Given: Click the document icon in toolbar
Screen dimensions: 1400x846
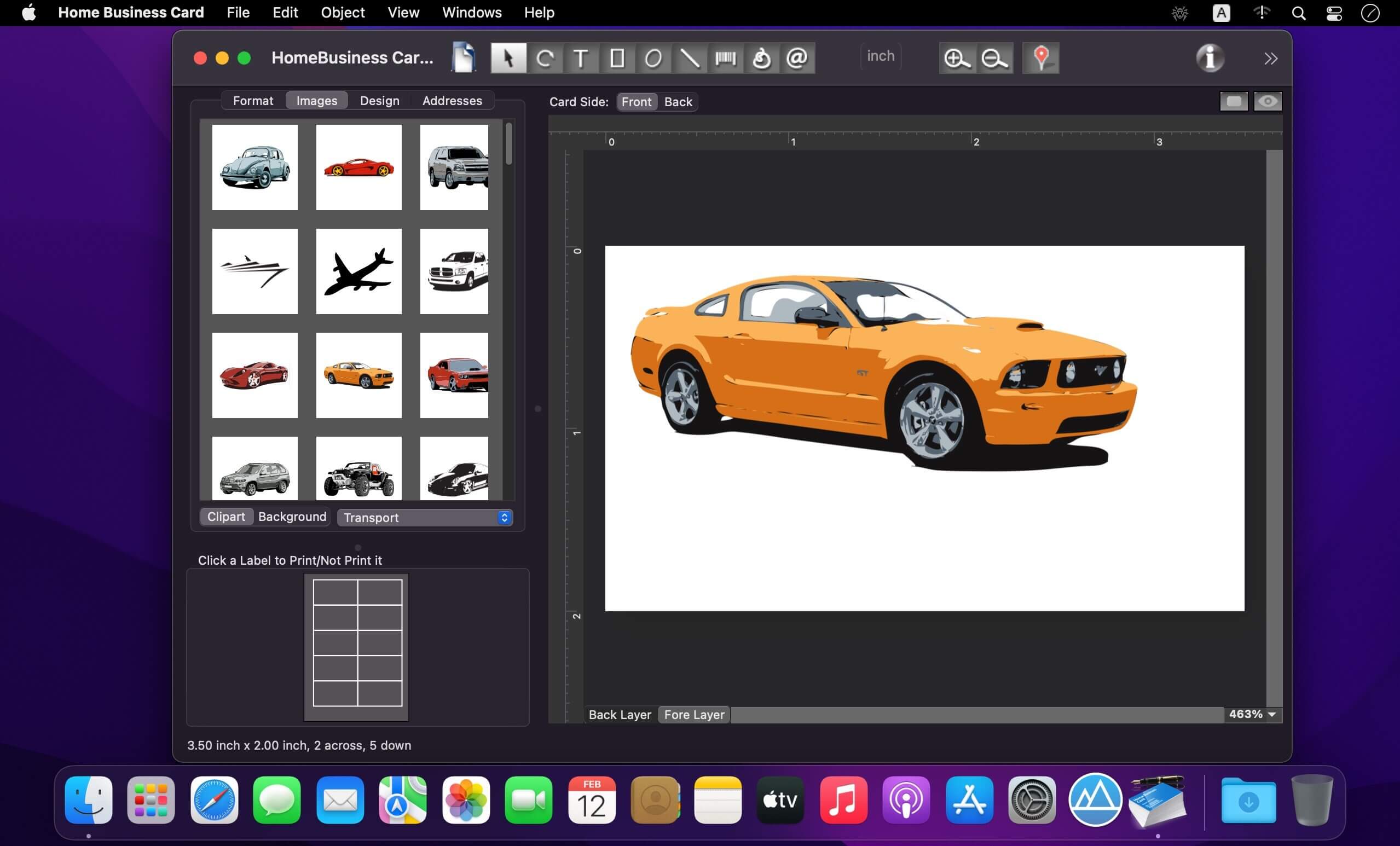Looking at the screenshot, I should 464,58.
